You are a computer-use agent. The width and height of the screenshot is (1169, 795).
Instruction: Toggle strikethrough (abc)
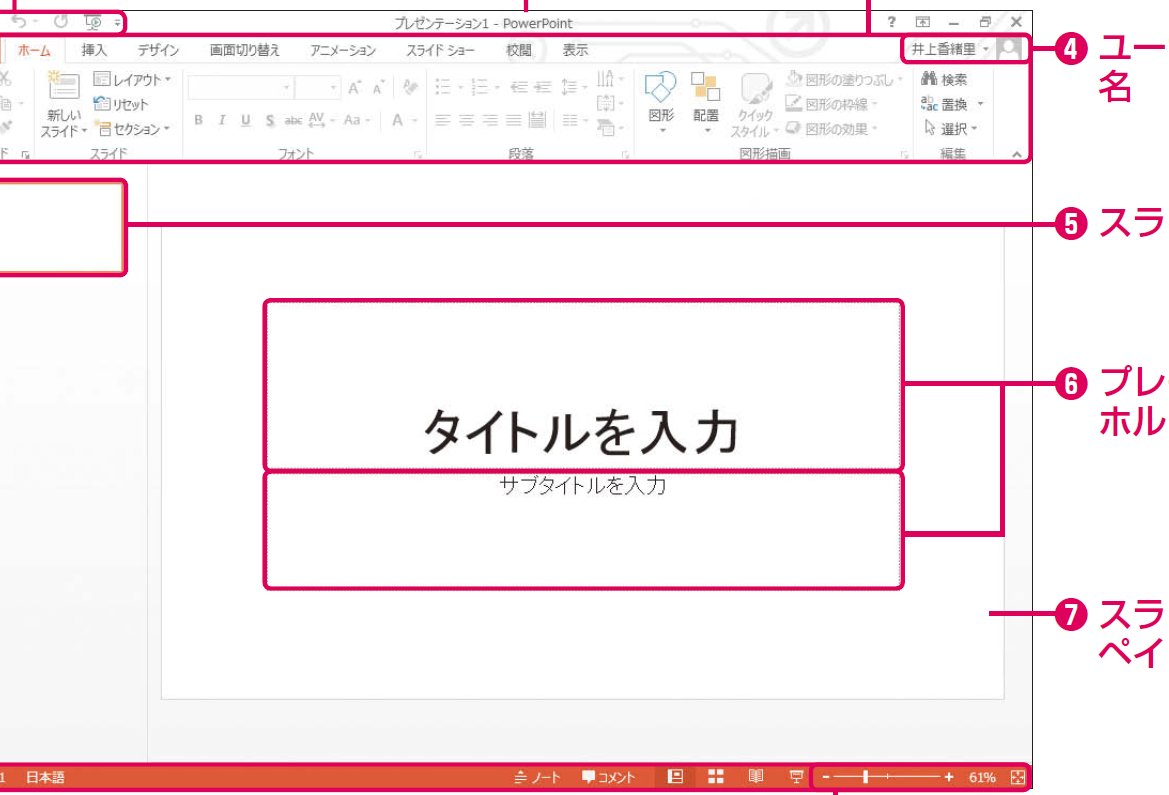(x=293, y=120)
